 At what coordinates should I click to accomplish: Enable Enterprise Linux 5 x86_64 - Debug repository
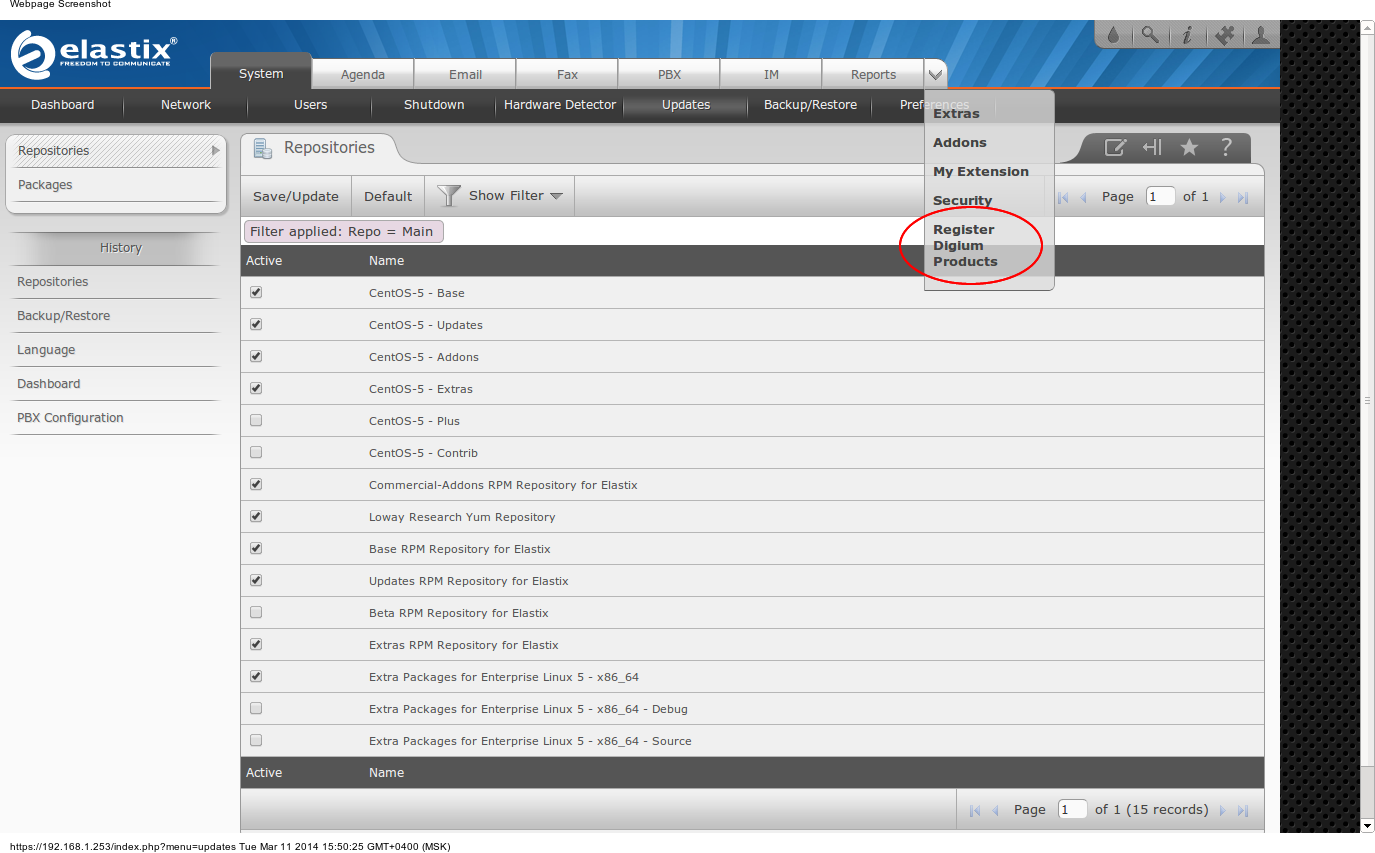[256, 708]
